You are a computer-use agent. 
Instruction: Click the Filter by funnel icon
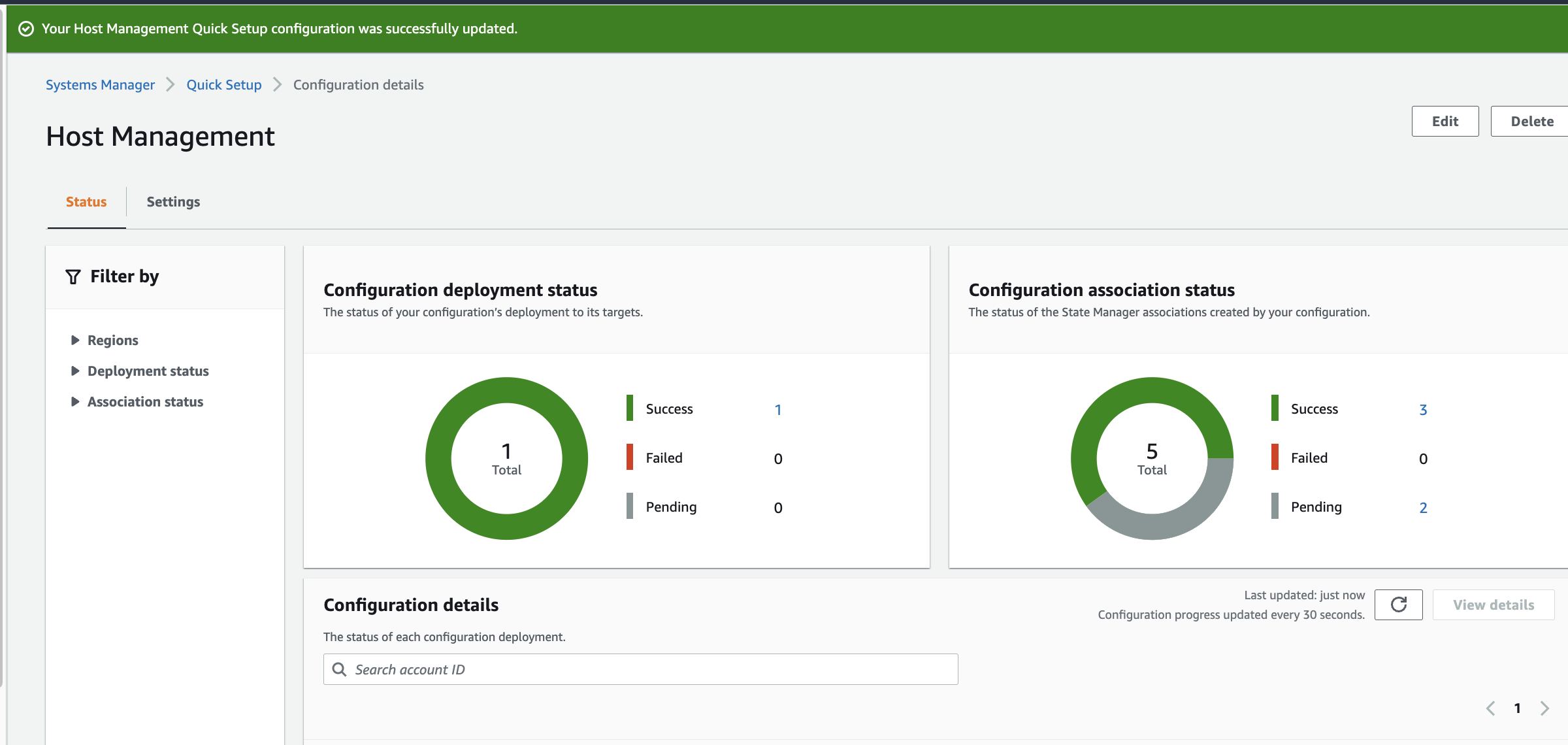pos(73,277)
